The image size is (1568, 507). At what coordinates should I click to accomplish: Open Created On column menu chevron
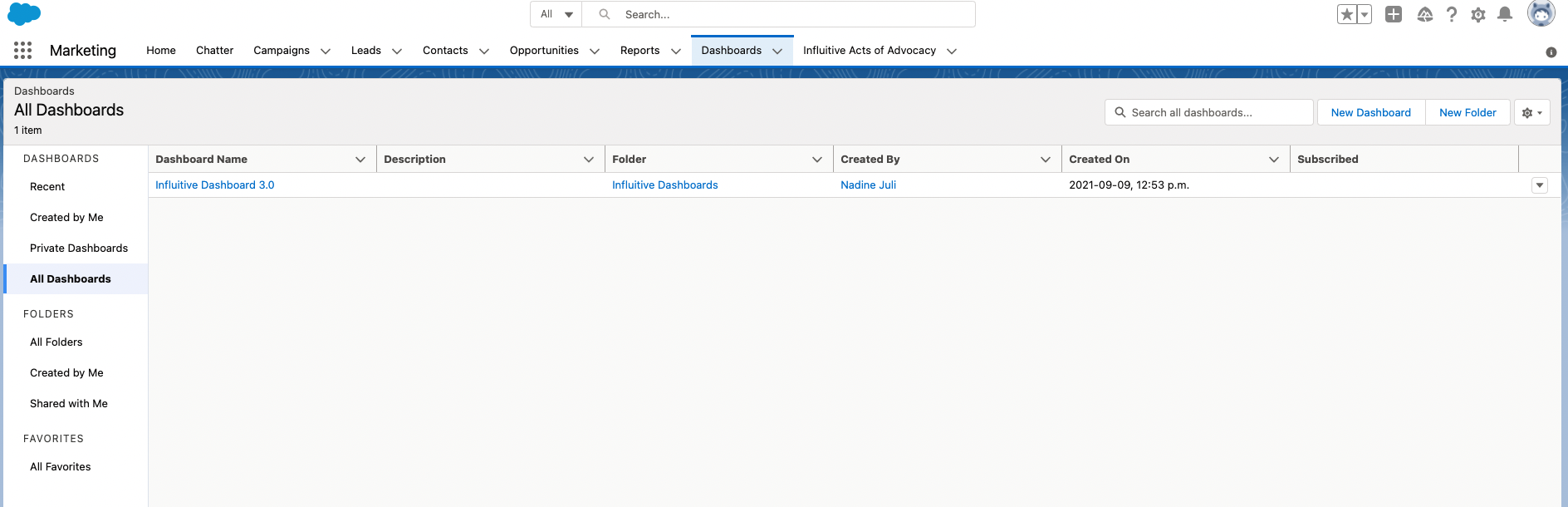pyautogui.click(x=1274, y=160)
